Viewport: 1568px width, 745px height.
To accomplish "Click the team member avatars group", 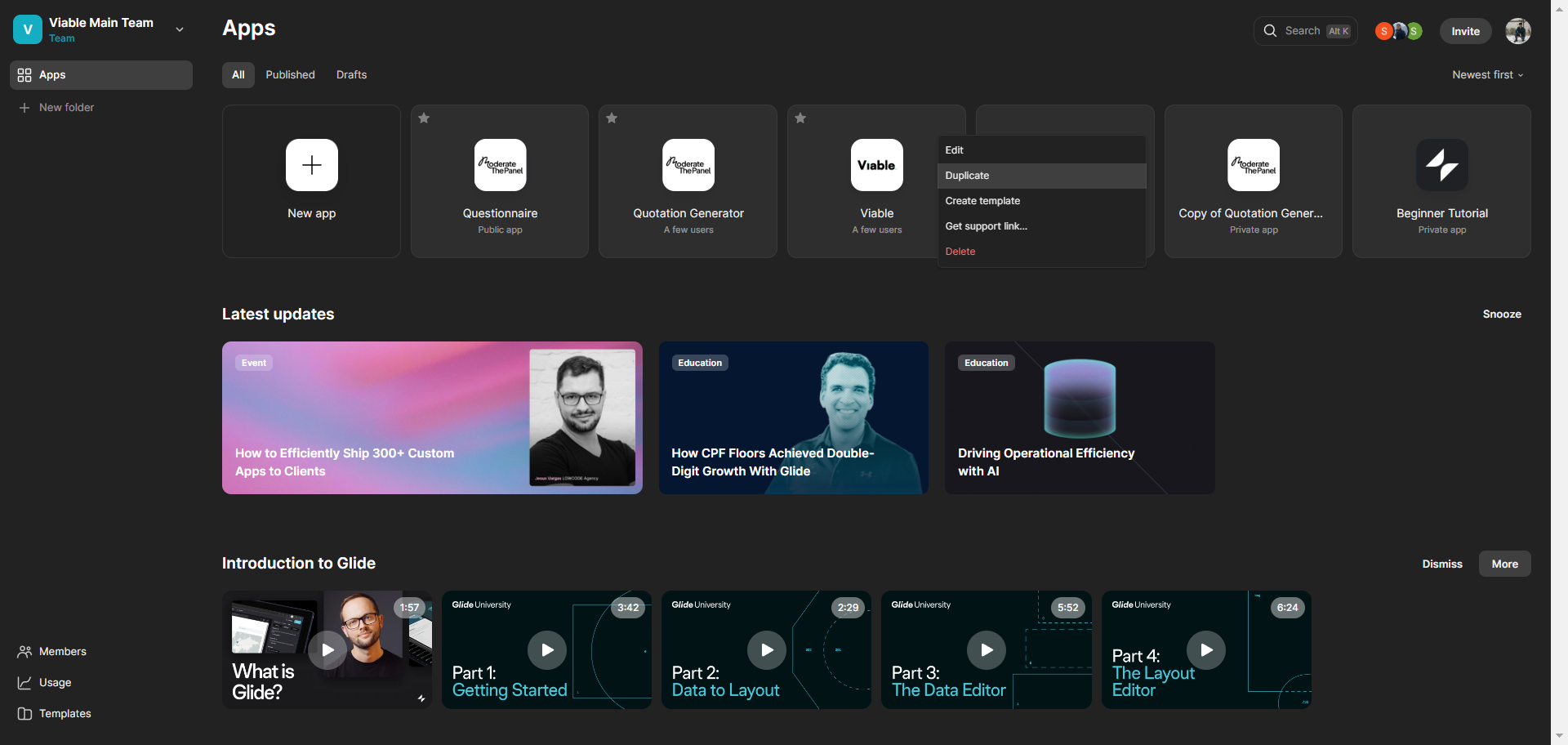I will pos(1398,31).
